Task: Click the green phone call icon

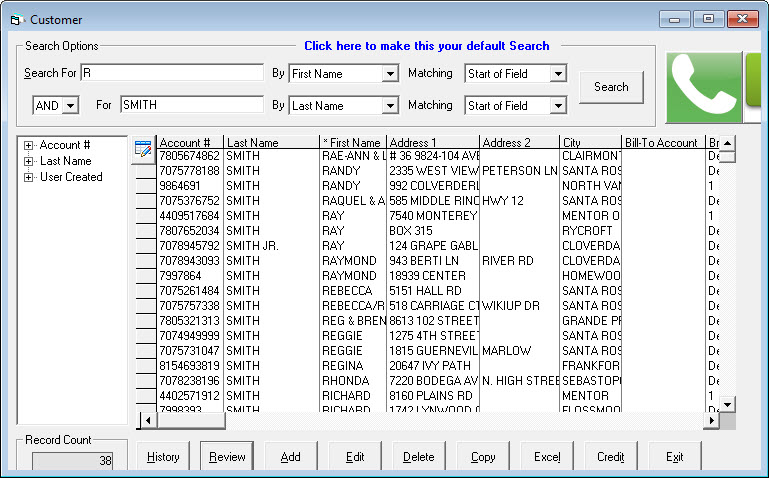Action: coord(704,87)
